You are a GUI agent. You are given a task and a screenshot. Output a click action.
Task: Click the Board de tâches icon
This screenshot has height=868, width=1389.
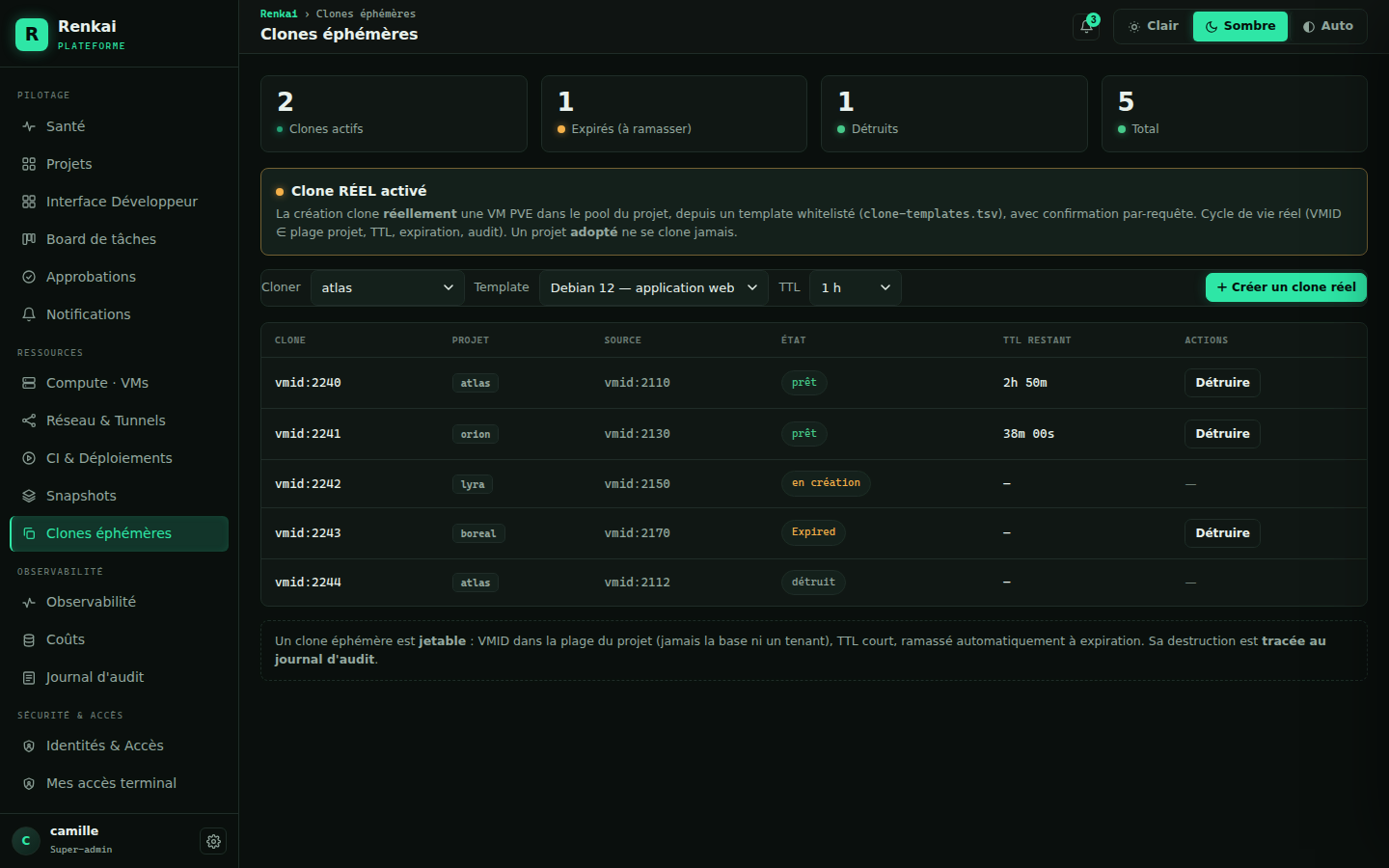tap(29, 239)
